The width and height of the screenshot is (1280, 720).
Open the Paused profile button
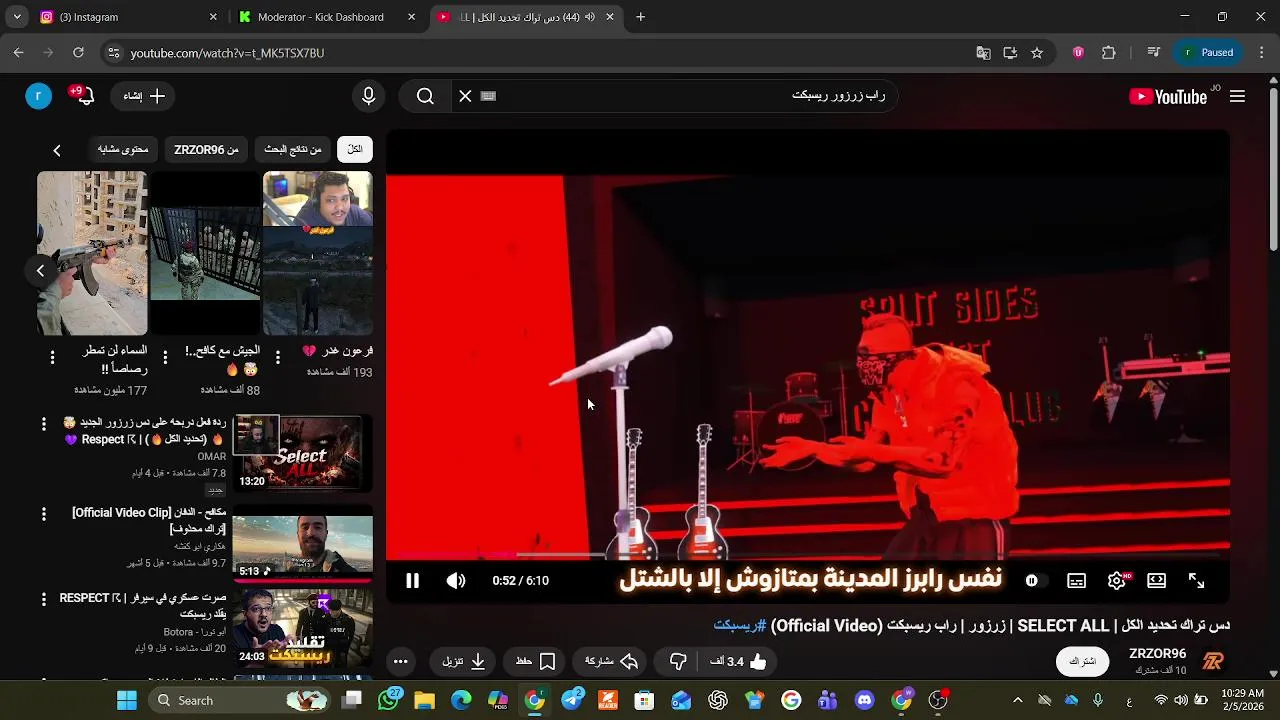[x=1207, y=53]
